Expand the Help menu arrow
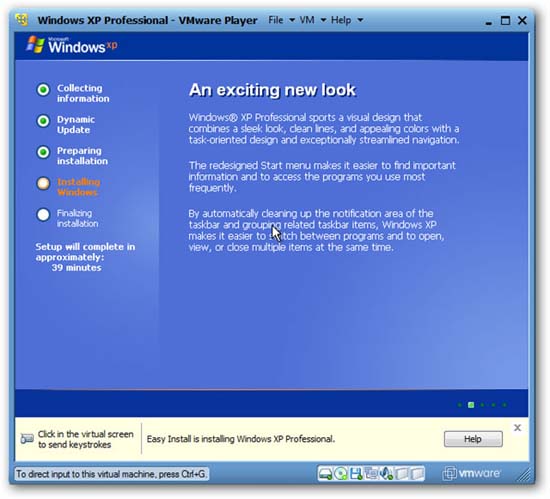This screenshot has width=550, height=499. pyautogui.click(x=360, y=20)
